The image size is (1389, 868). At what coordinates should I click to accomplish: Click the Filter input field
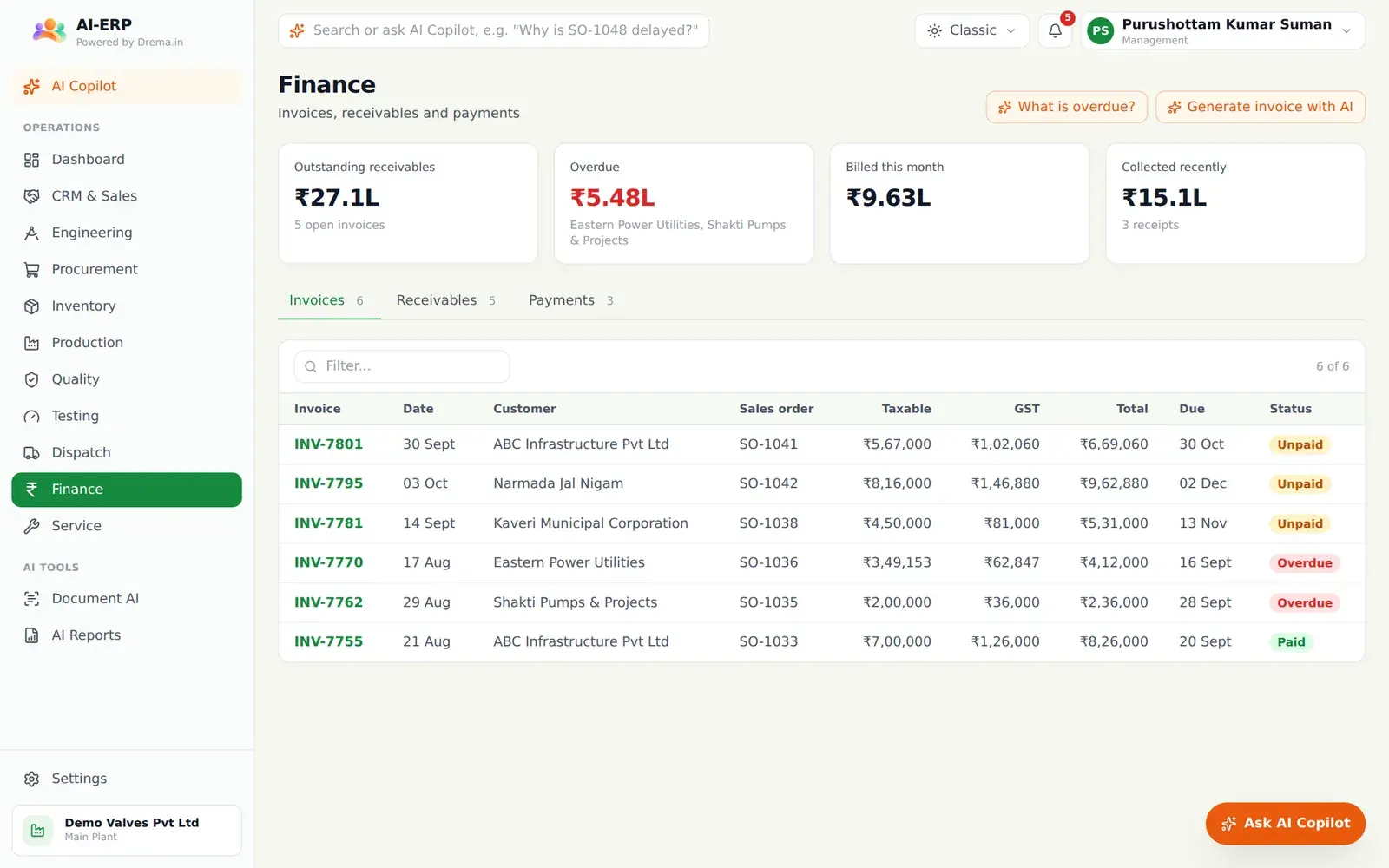click(402, 366)
